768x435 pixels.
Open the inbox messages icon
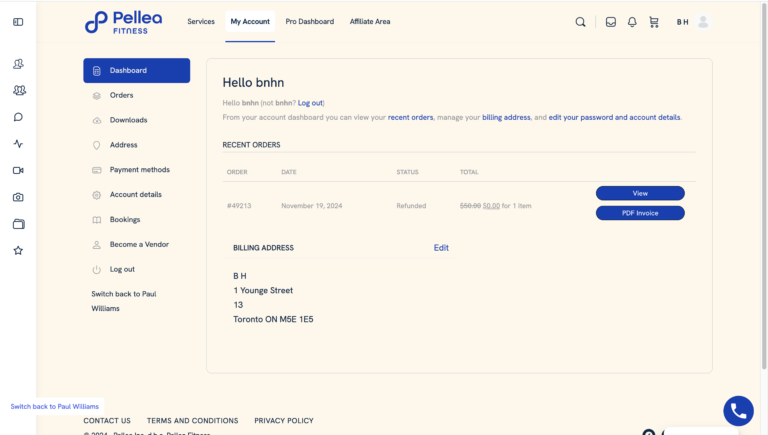coord(611,22)
